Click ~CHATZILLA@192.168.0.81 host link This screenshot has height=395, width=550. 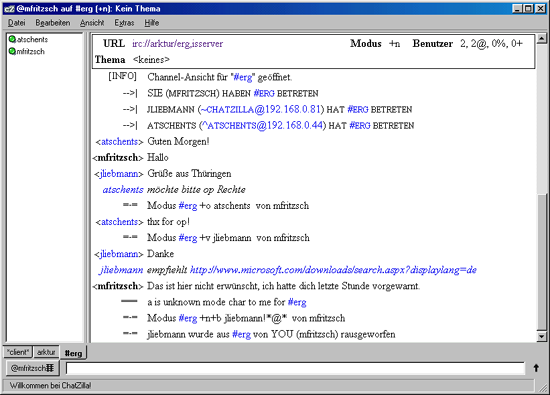(x=261, y=109)
